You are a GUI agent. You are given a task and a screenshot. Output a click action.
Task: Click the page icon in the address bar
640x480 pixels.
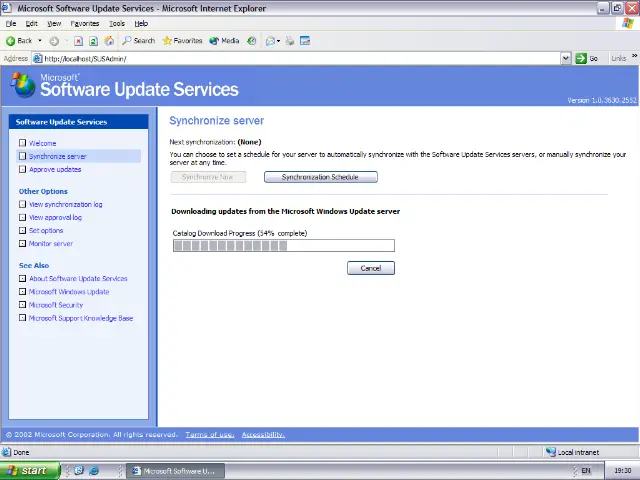click(x=38, y=58)
